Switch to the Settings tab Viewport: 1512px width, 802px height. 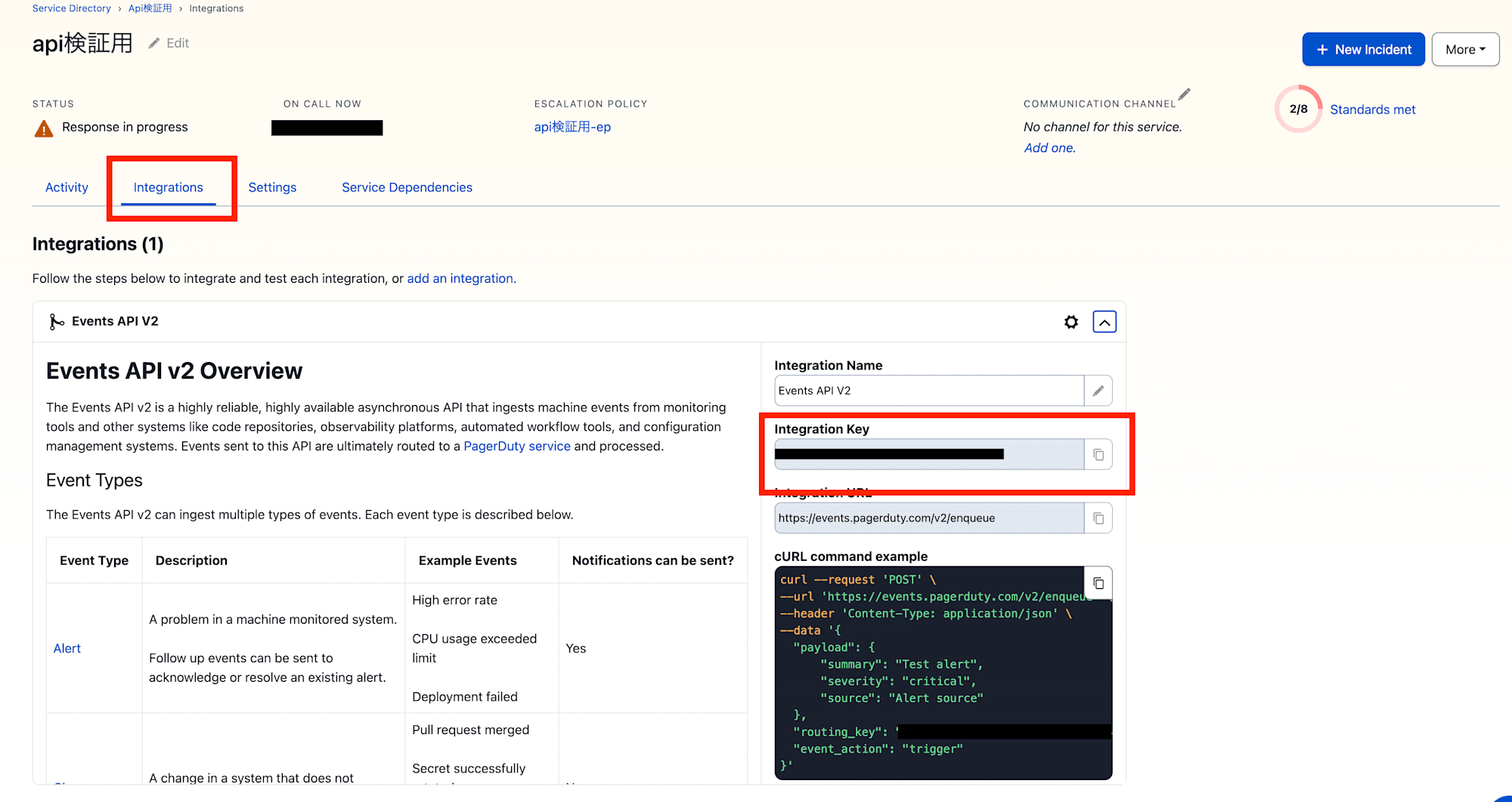pyautogui.click(x=272, y=187)
